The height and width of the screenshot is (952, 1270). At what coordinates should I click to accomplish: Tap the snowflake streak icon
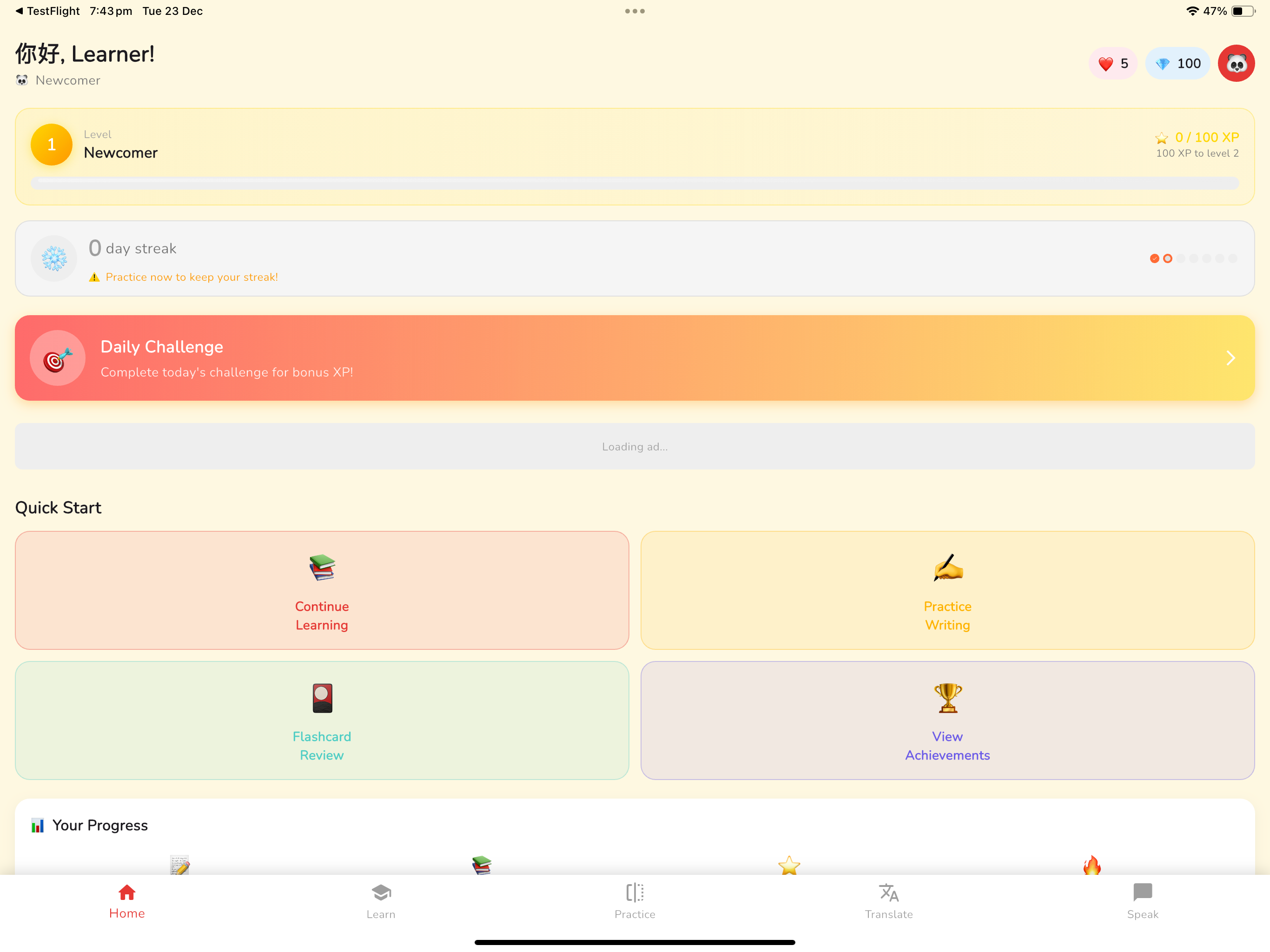[x=54, y=258]
